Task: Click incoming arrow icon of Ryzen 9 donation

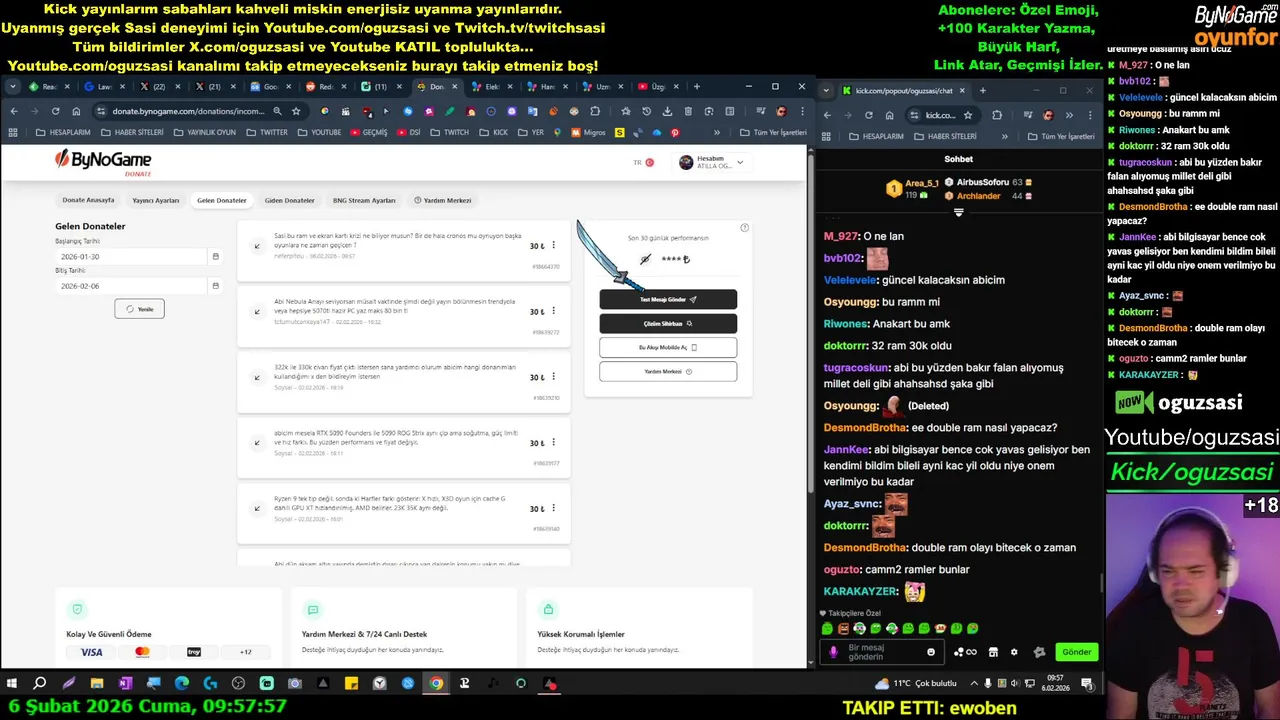Action: (257, 509)
